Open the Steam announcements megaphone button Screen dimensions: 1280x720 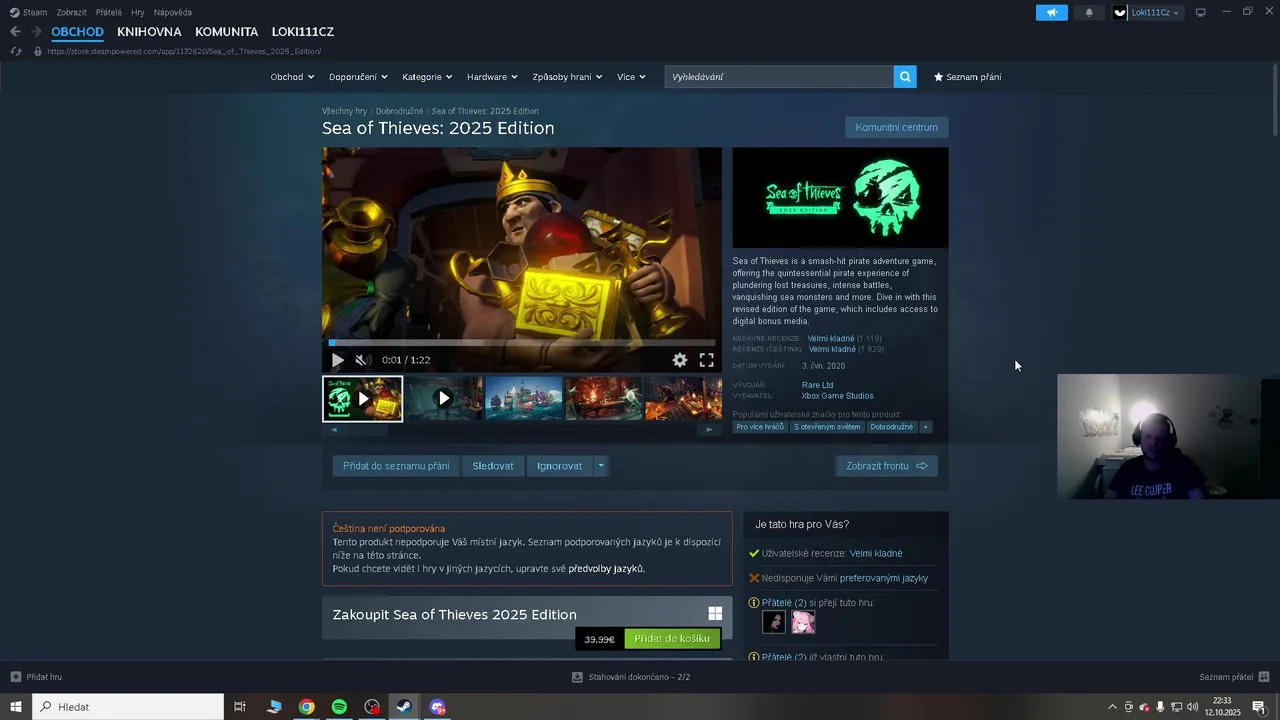1051,12
